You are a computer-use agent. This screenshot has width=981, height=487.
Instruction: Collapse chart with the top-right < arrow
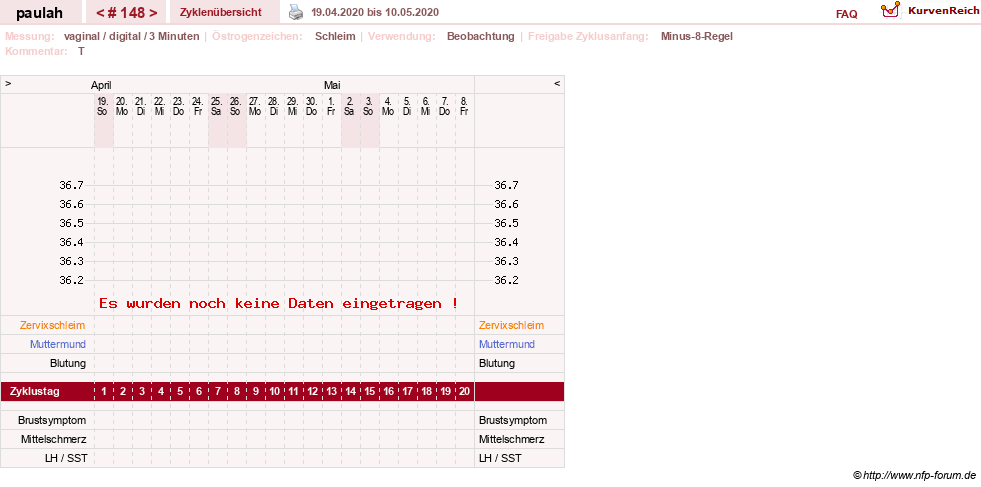click(557, 83)
